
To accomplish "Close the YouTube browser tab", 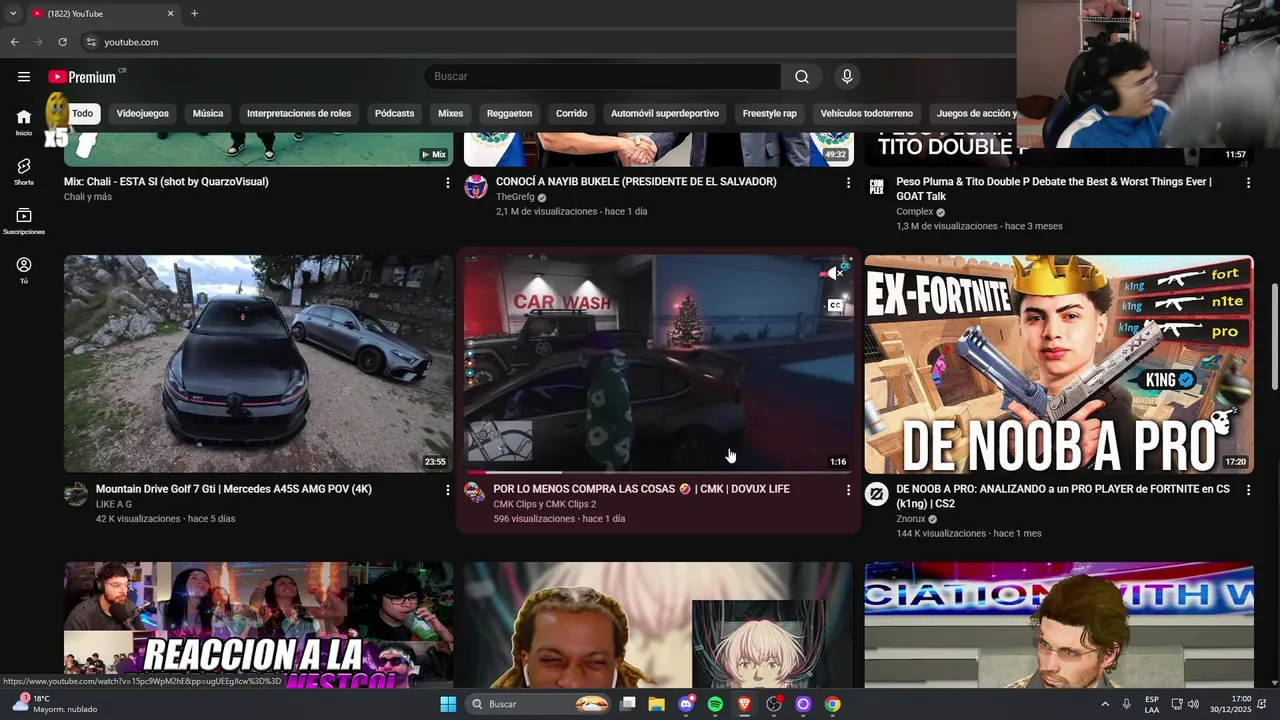I will tap(170, 13).
